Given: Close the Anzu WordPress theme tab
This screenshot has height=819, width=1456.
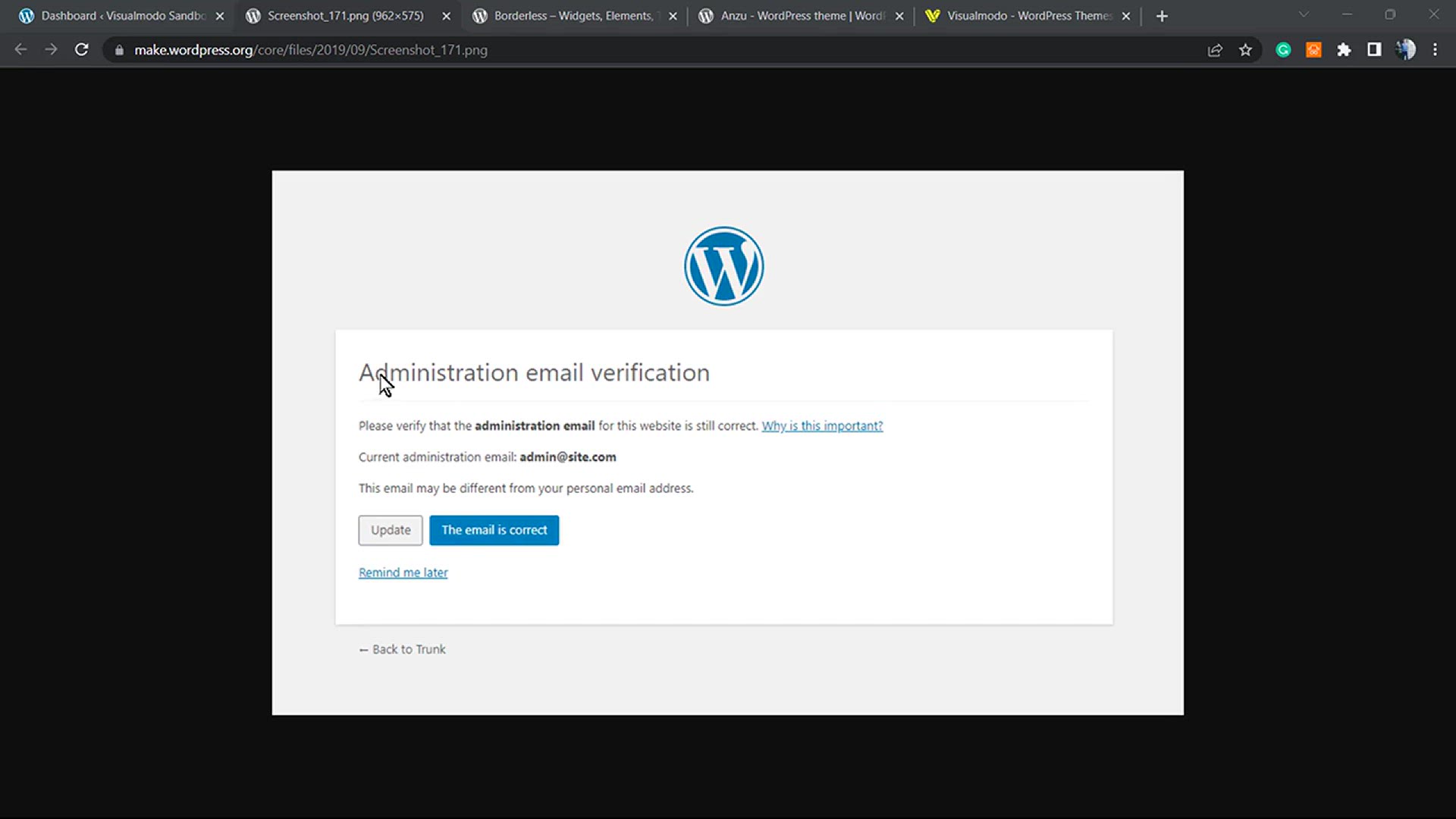Looking at the screenshot, I should (x=899, y=16).
